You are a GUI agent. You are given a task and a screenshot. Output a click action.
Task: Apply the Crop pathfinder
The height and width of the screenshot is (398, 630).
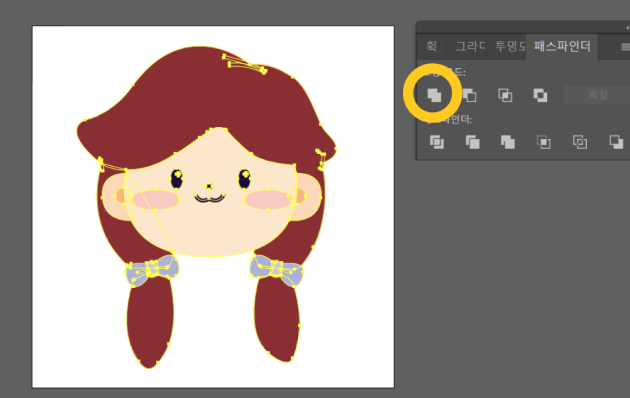pyautogui.click(x=544, y=142)
